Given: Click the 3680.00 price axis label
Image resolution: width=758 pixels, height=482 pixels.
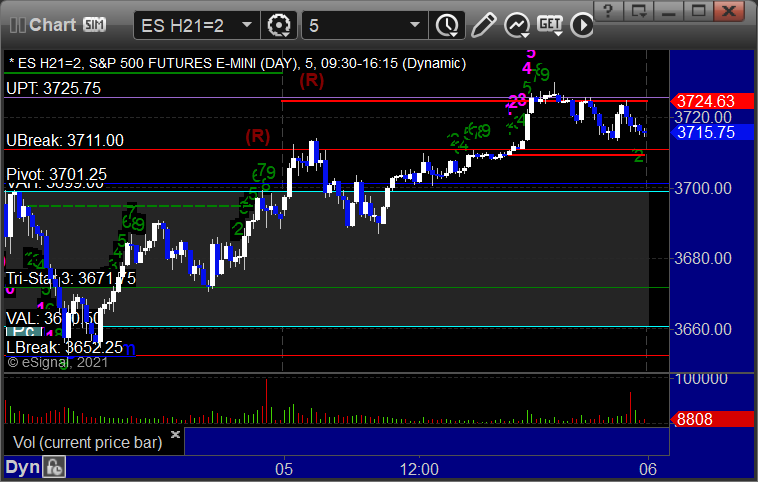Looking at the screenshot, I should tap(702, 258).
